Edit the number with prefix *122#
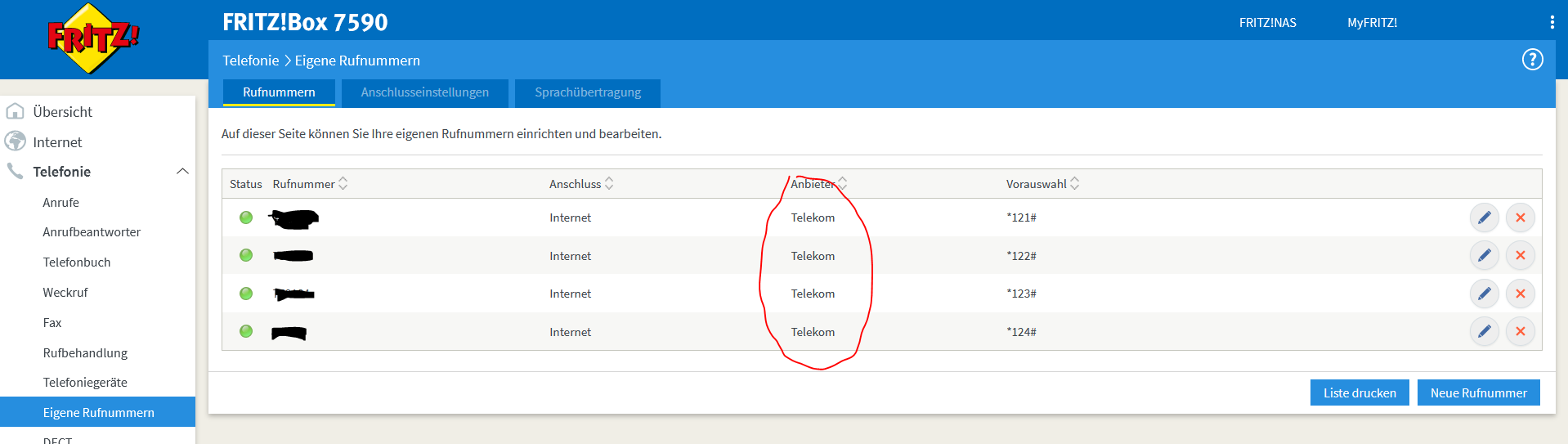This screenshot has width=1568, height=444. click(1484, 255)
